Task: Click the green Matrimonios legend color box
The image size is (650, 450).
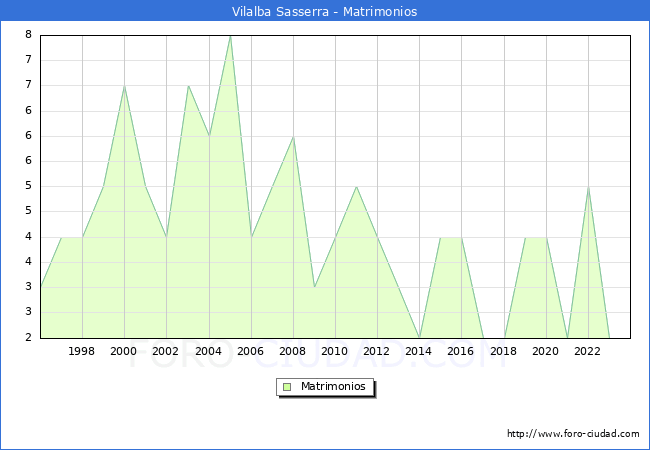Action: click(x=287, y=387)
